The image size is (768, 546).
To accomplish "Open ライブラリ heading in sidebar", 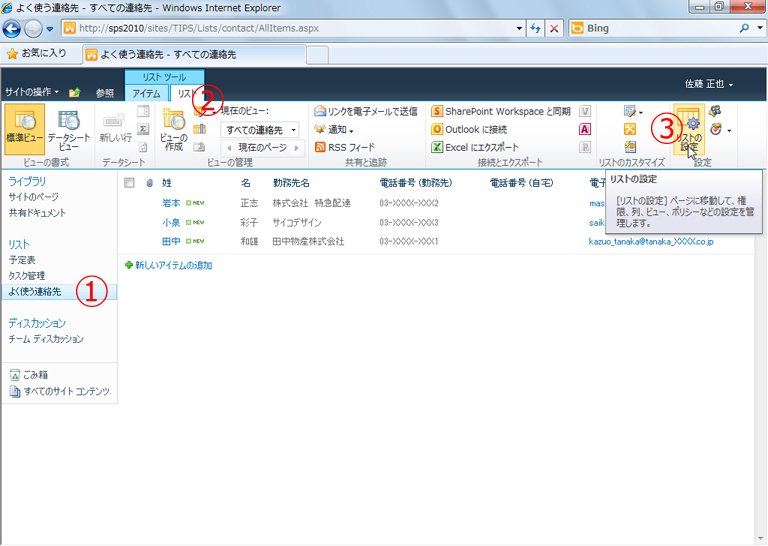I will (27, 181).
